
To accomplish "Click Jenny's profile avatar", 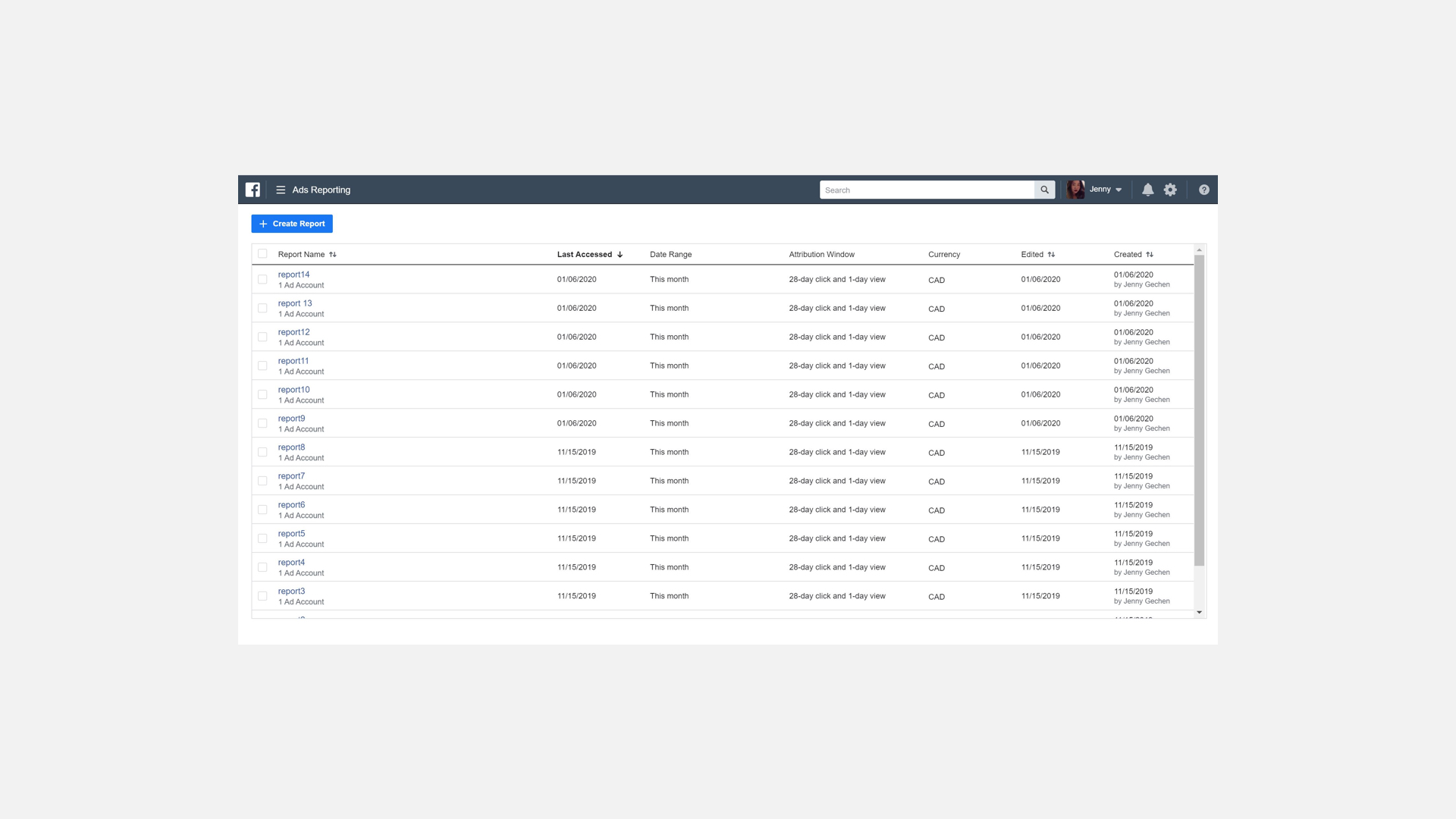I will (1075, 190).
